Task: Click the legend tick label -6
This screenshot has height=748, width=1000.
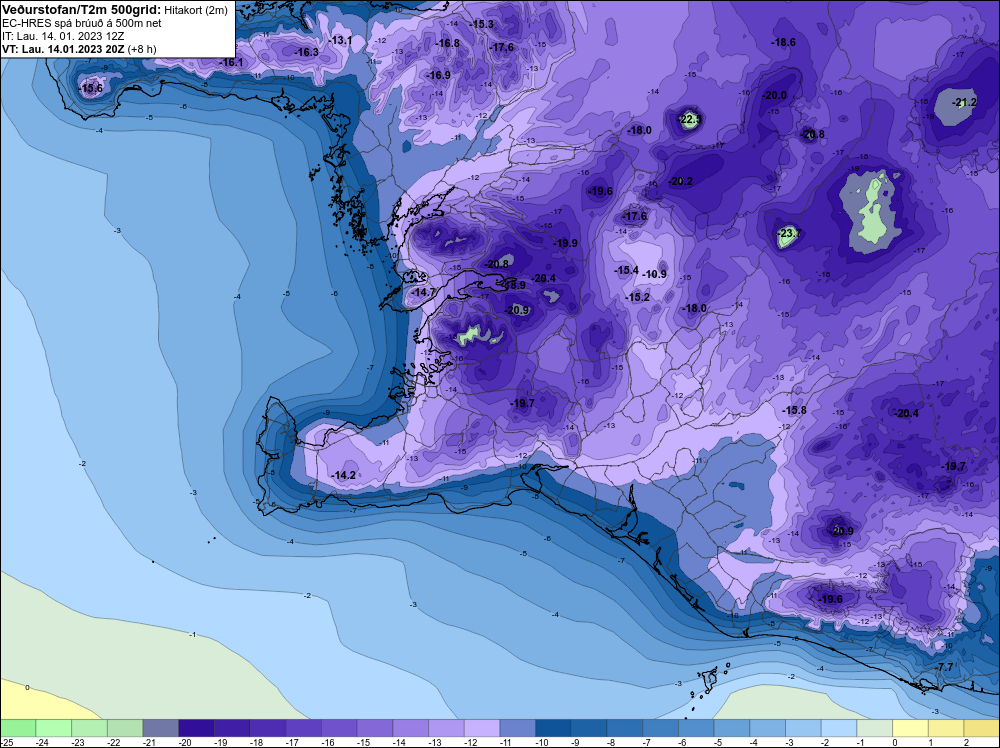Action: (x=681, y=742)
